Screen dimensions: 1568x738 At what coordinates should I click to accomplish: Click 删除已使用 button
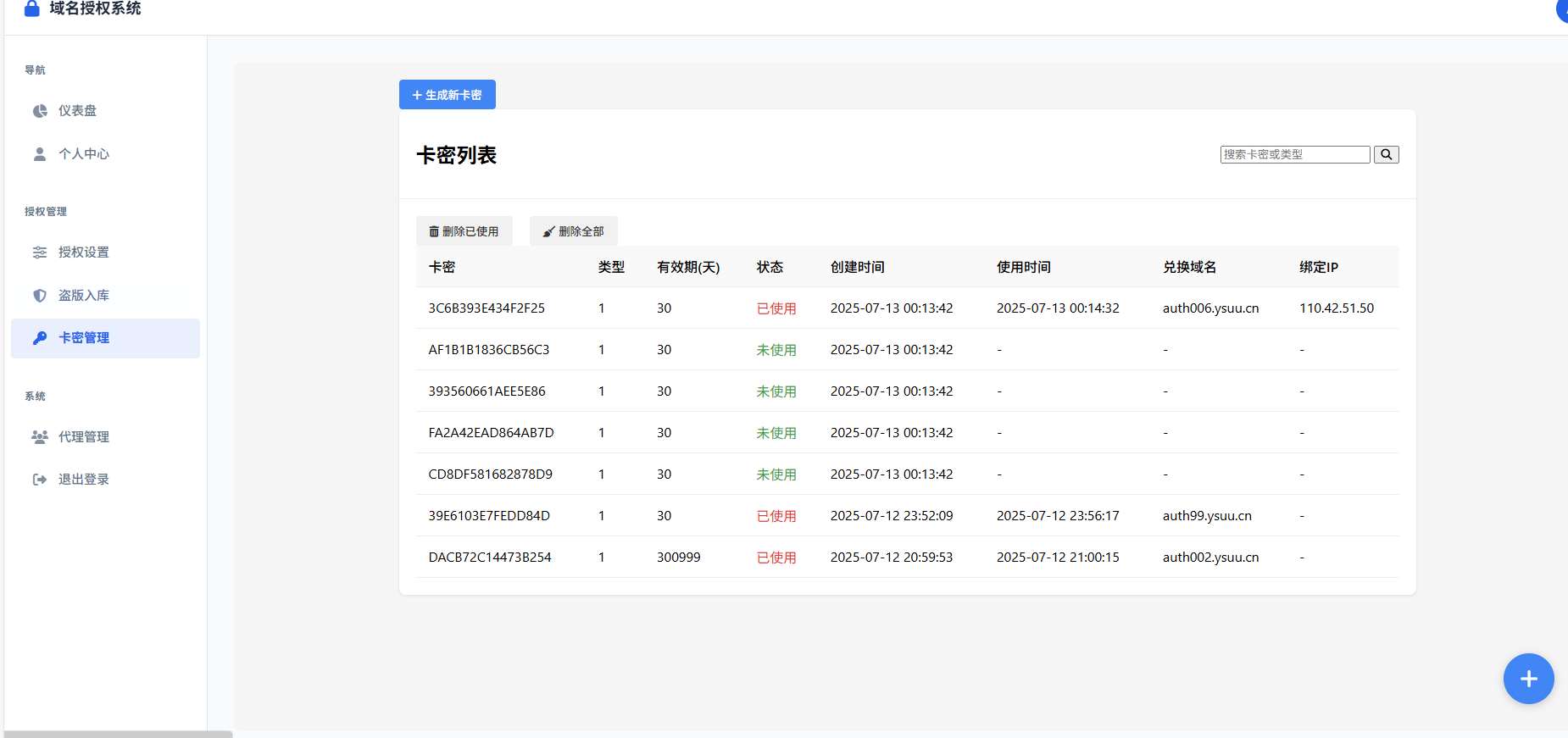pos(464,231)
